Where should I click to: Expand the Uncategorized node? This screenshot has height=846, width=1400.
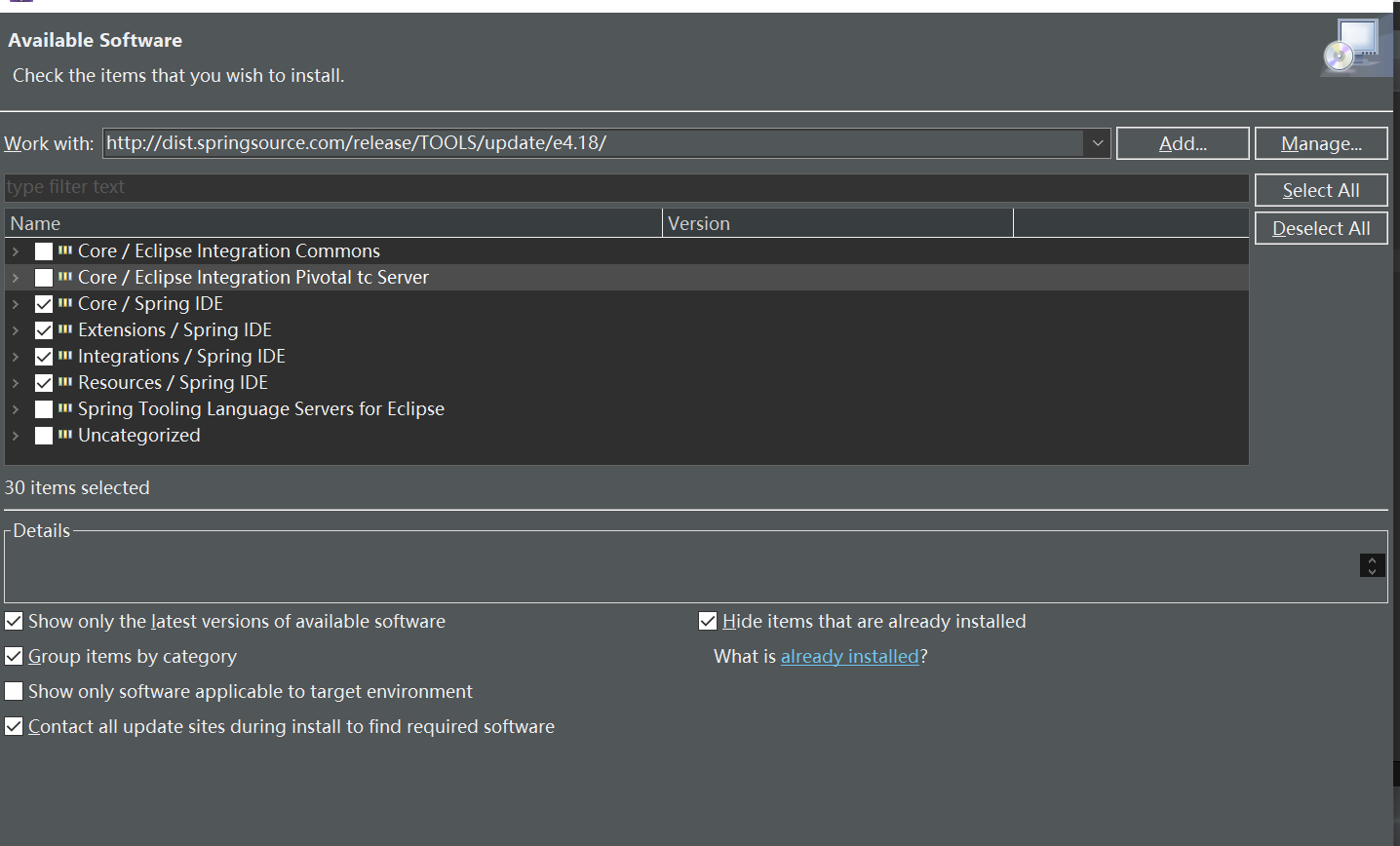pos(16,436)
